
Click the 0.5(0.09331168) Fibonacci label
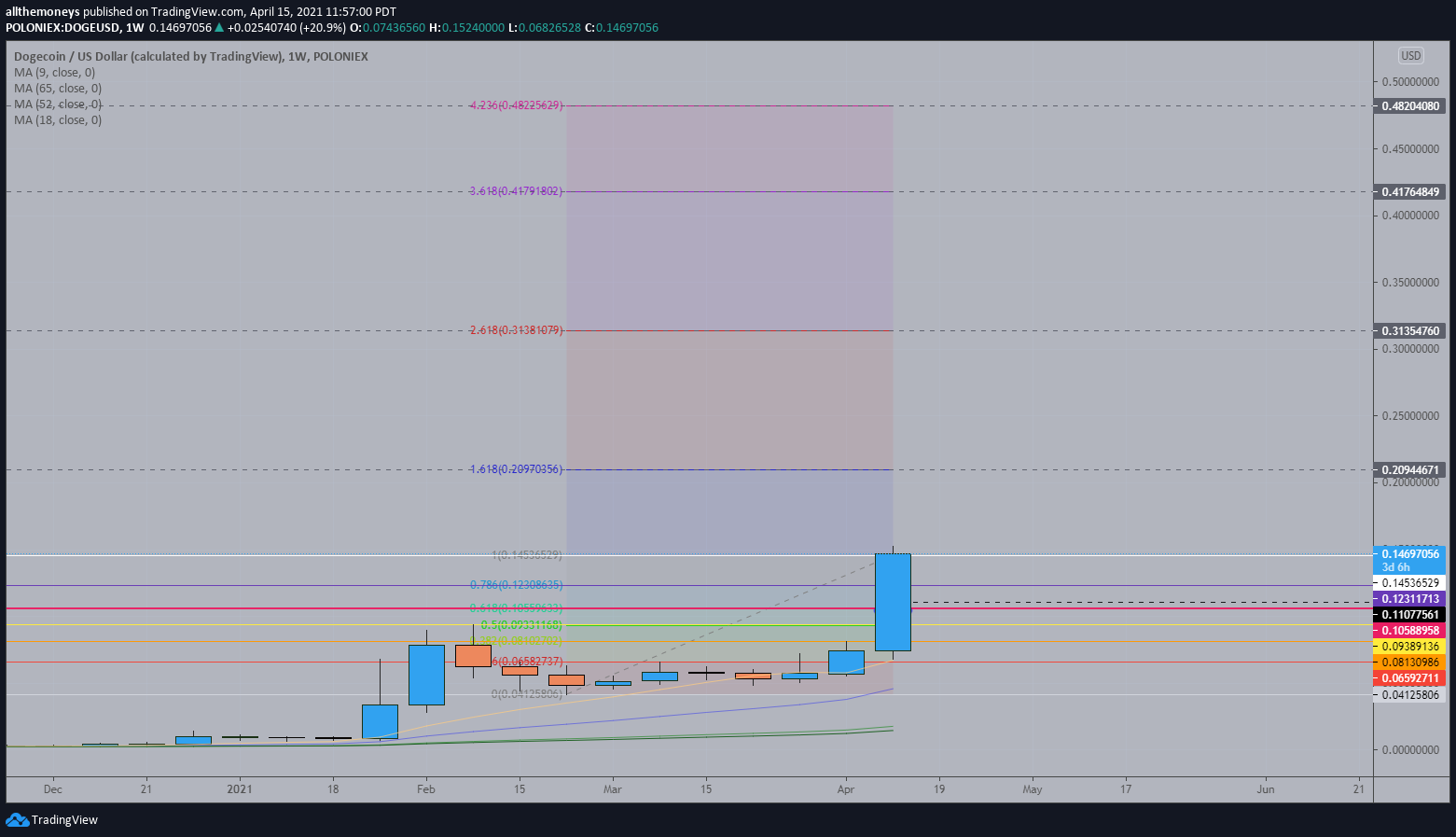pos(521,625)
